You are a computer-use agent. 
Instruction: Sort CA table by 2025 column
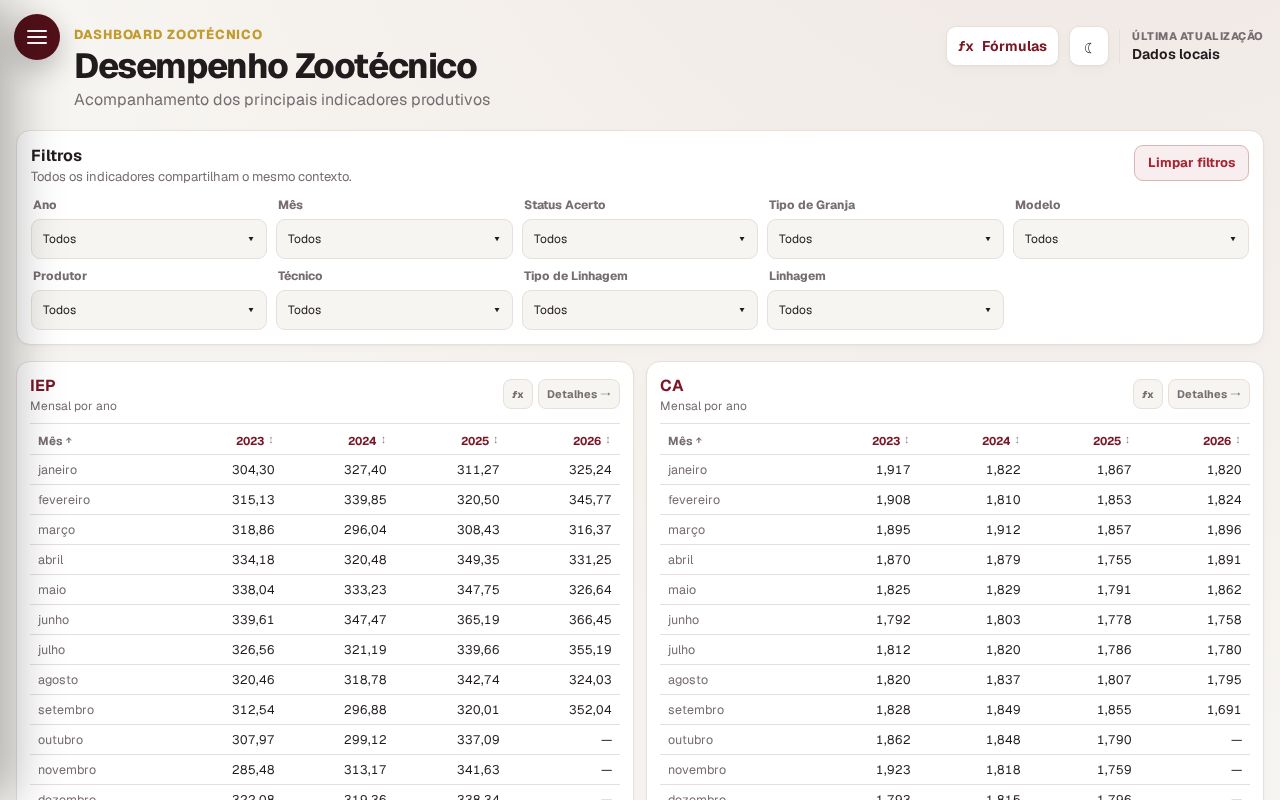click(1112, 441)
